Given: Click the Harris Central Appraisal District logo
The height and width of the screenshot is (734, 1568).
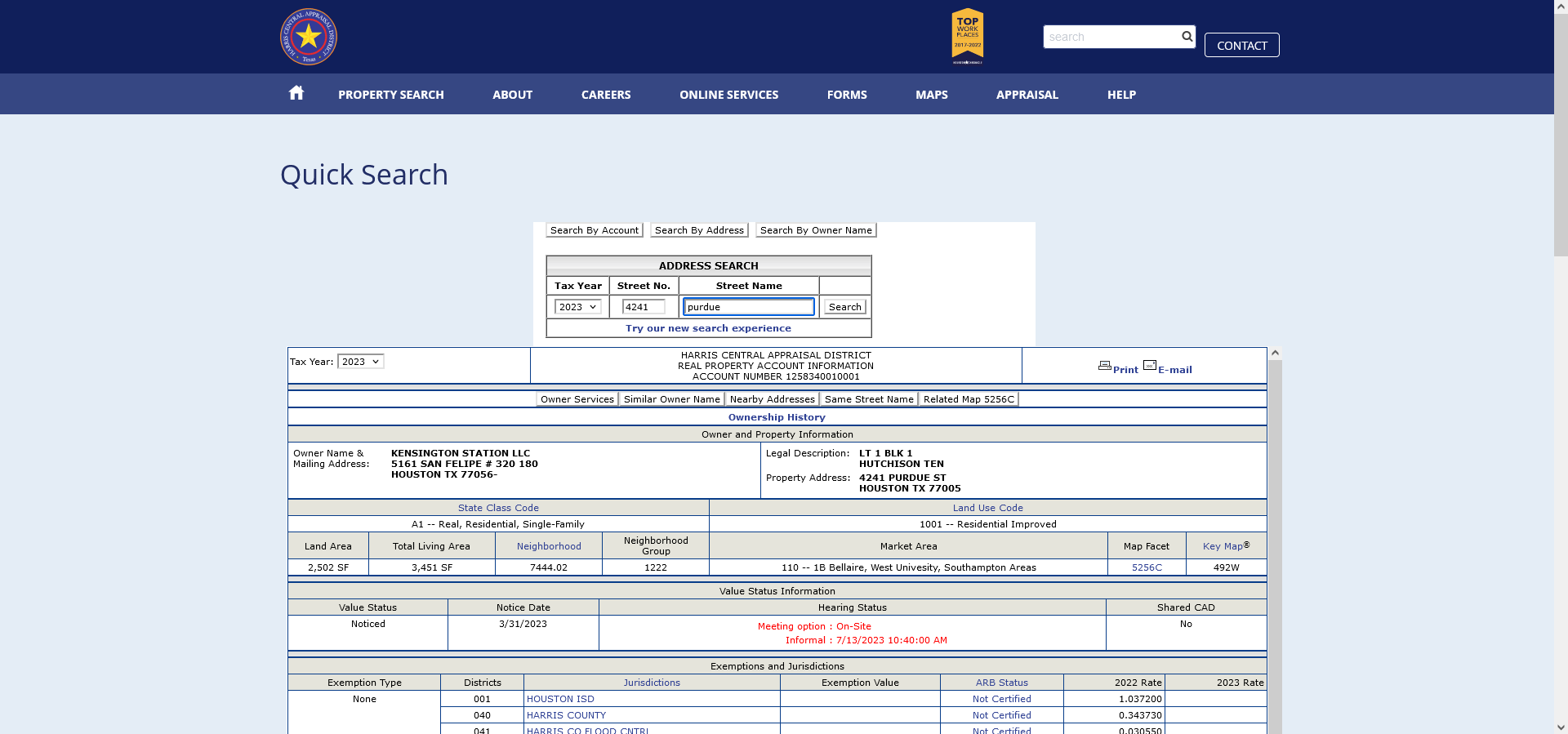Looking at the screenshot, I should coord(309,37).
